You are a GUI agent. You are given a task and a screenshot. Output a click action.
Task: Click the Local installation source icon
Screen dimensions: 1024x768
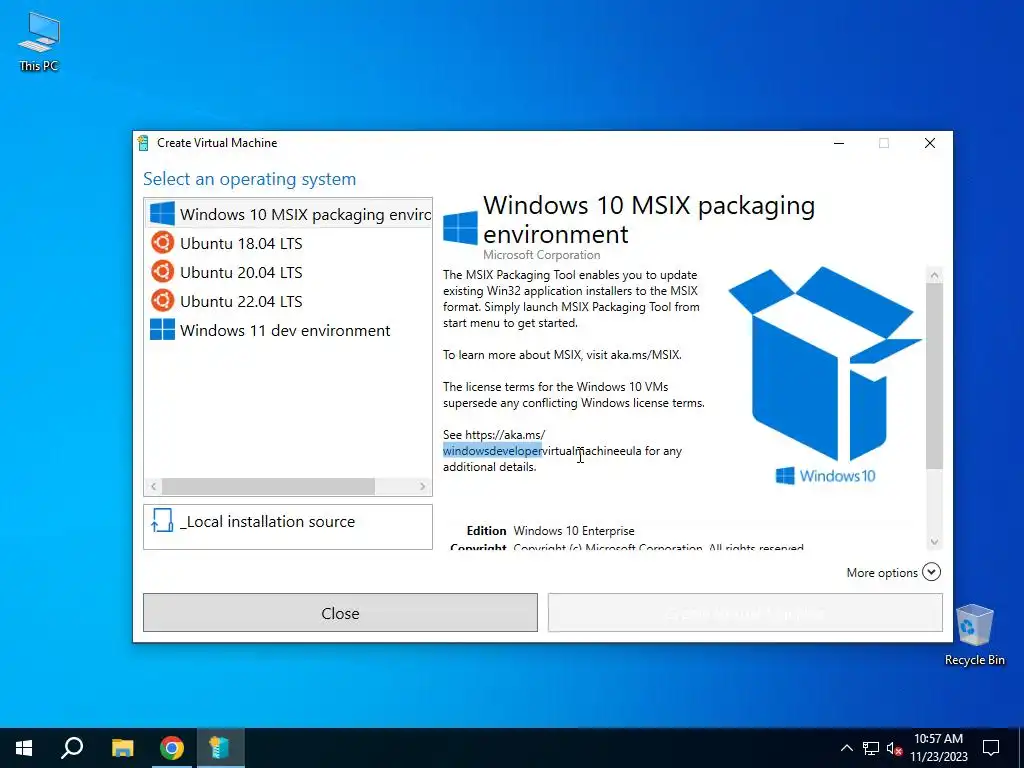[161, 520]
